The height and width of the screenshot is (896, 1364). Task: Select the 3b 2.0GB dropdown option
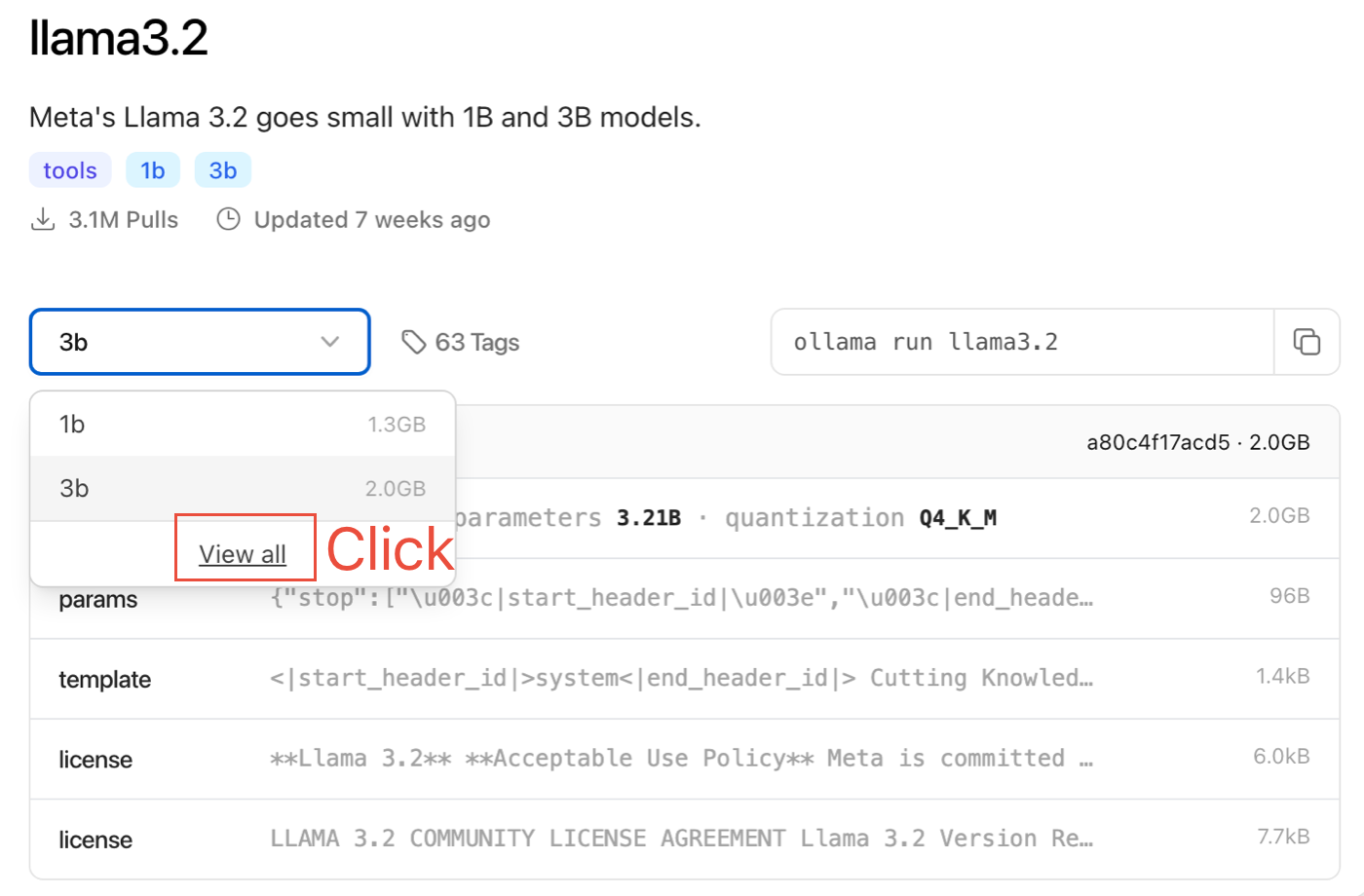pyautogui.click(x=243, y=489)
